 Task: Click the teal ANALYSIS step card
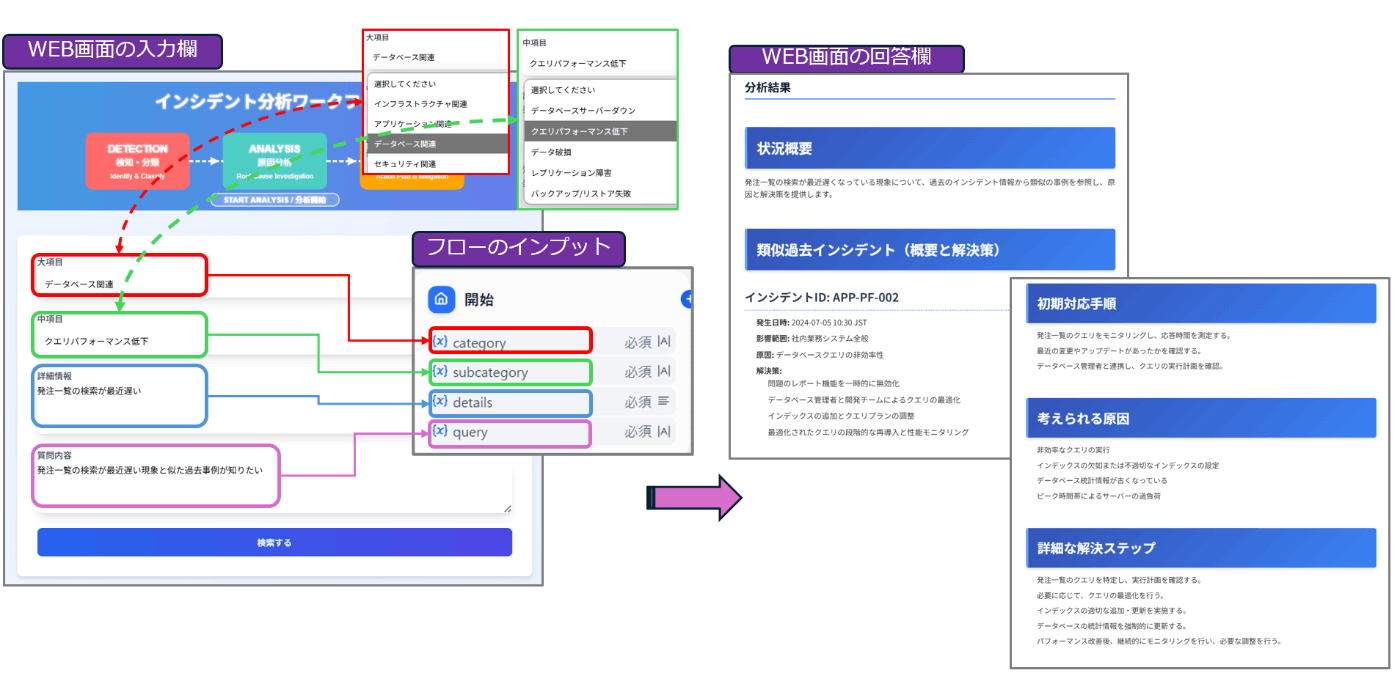tap(274, 161)
